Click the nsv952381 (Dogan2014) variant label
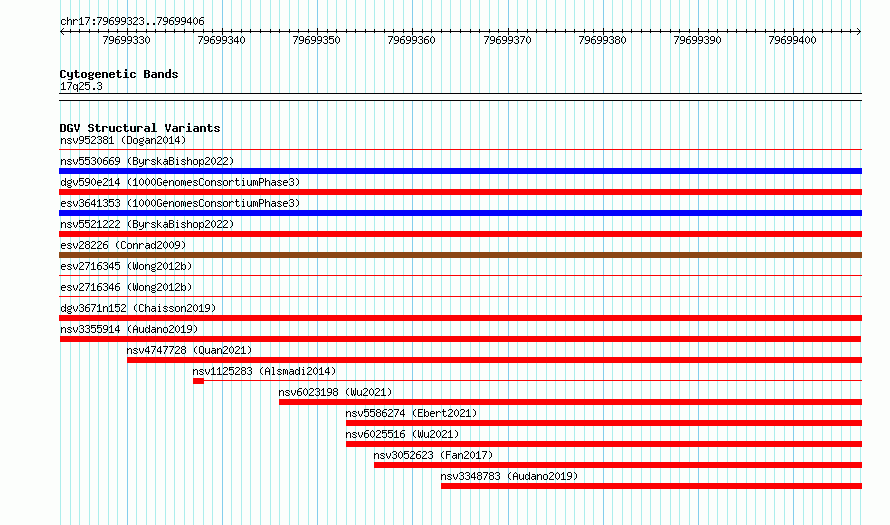This screenshot has height=525, width=890. (123, 140)
